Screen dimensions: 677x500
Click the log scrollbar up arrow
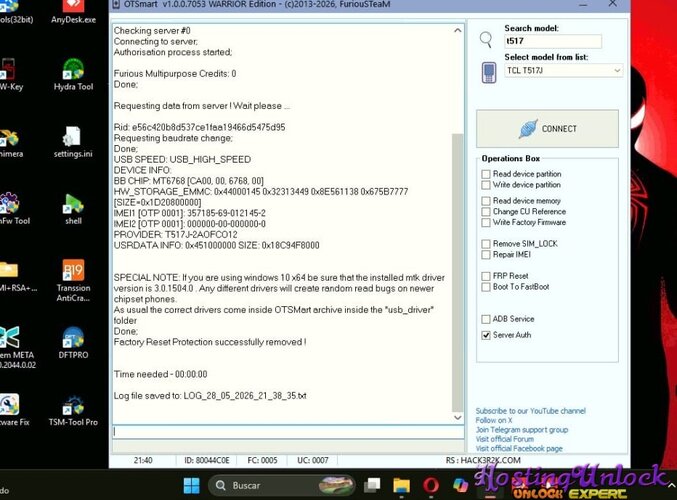[457, 30]
